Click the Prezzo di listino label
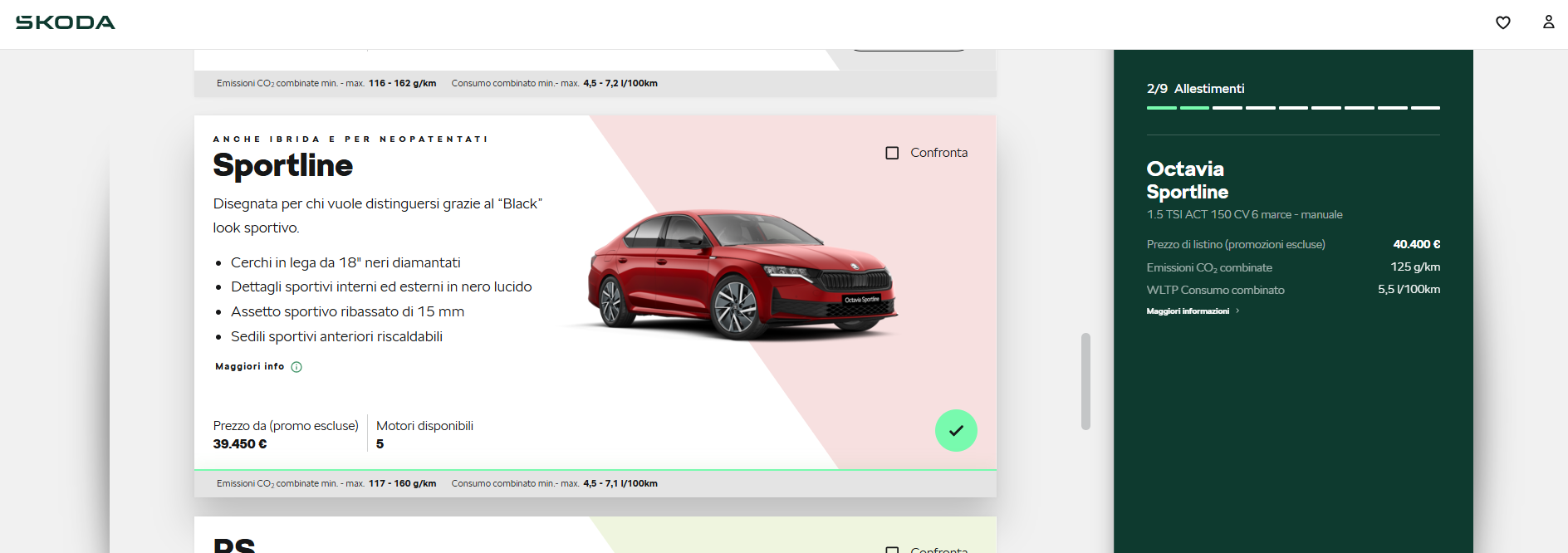Image resolution: width=1568 pixels, height=553 pixels. click(x=1236, y=244)
